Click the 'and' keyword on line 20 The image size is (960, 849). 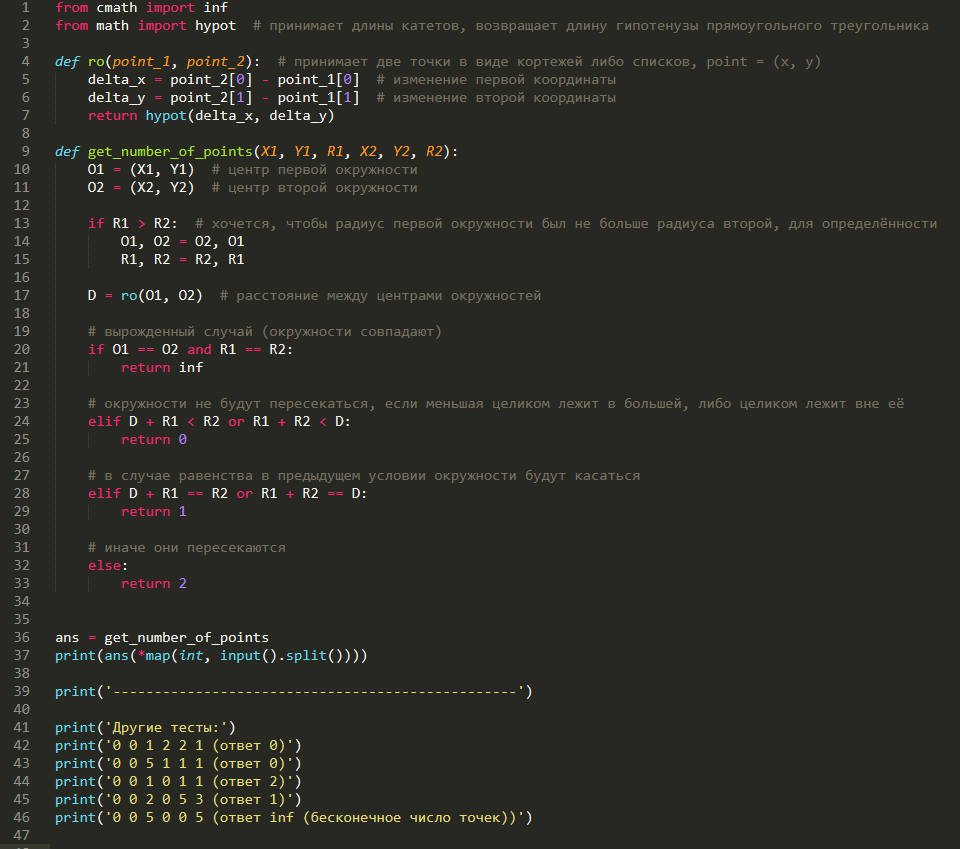(199, 350)
